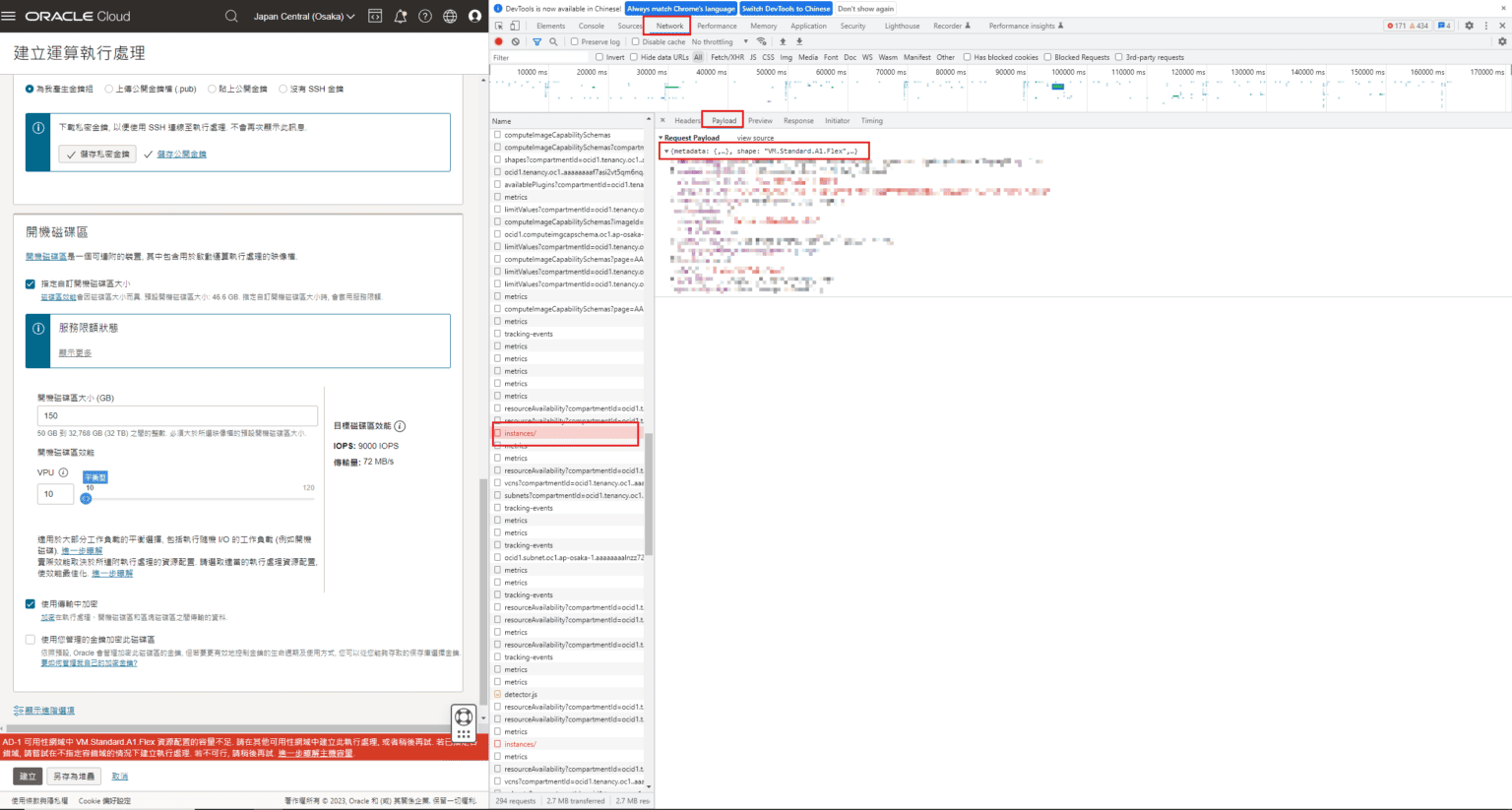The height and width of the screenshot is (810, 1512).
Task: Open DevTools inspect element picker
Action: click(499, 26)
